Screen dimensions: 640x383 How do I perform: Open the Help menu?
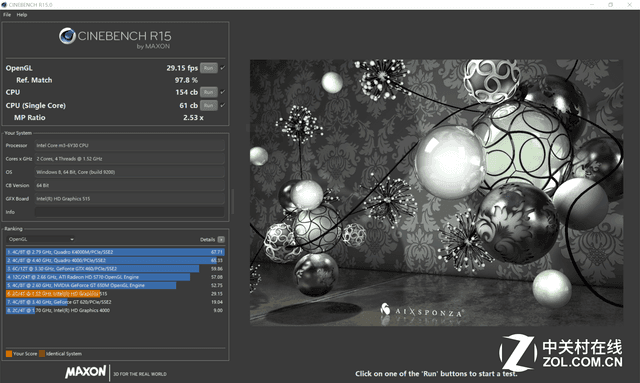tap(22, 15)
